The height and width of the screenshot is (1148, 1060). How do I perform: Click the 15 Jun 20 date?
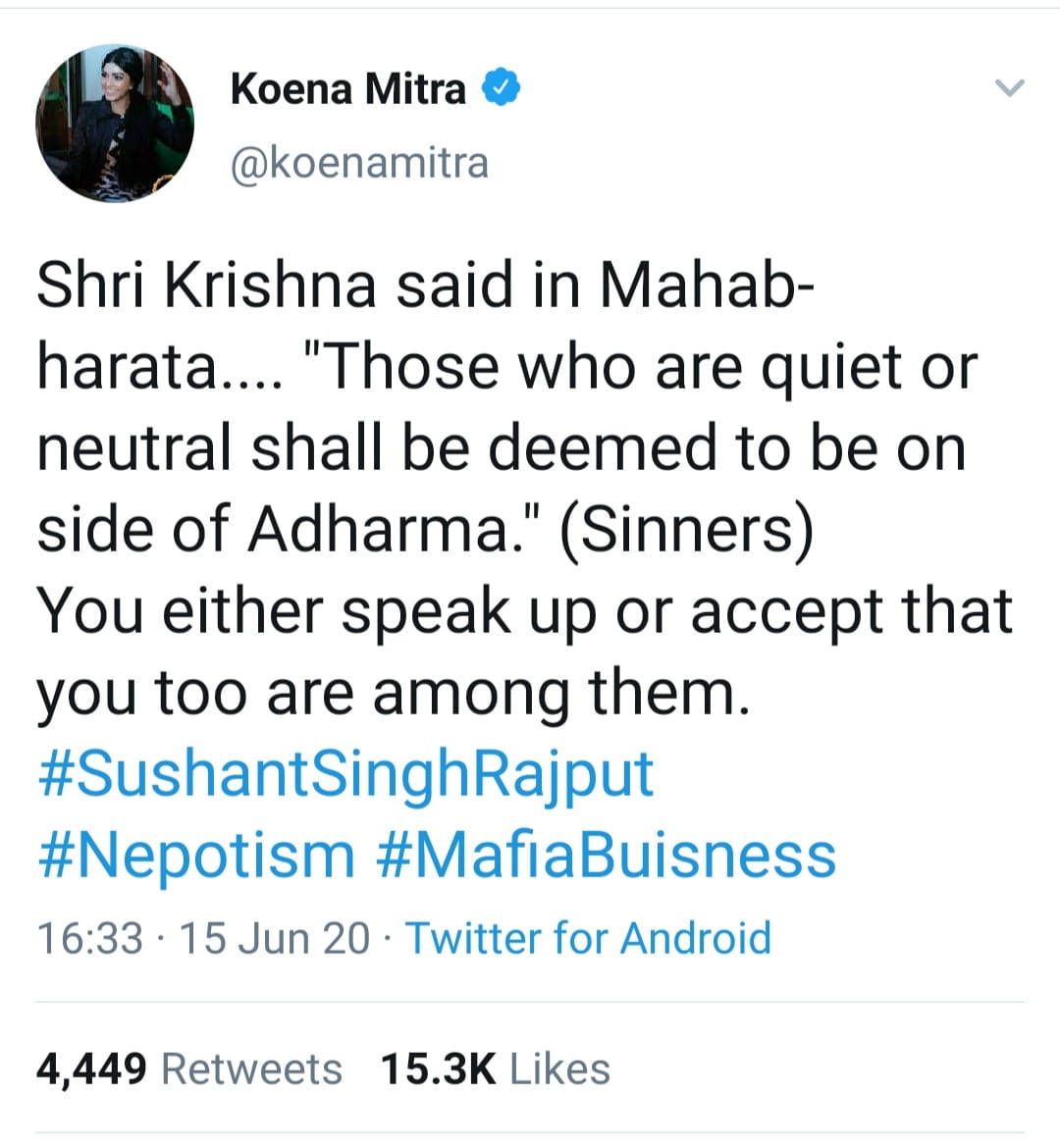[x=275, y=938]
